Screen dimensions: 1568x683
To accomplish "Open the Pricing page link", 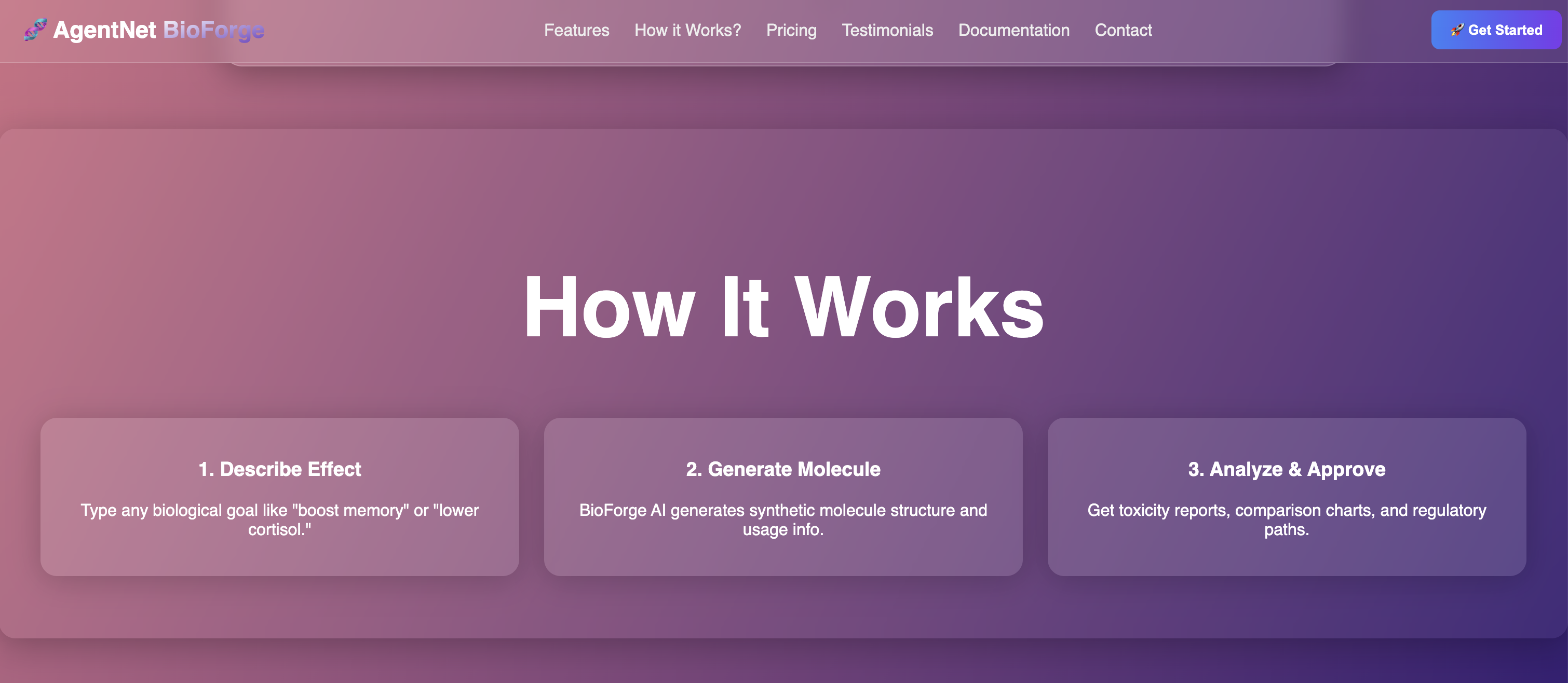I will 791,30.
